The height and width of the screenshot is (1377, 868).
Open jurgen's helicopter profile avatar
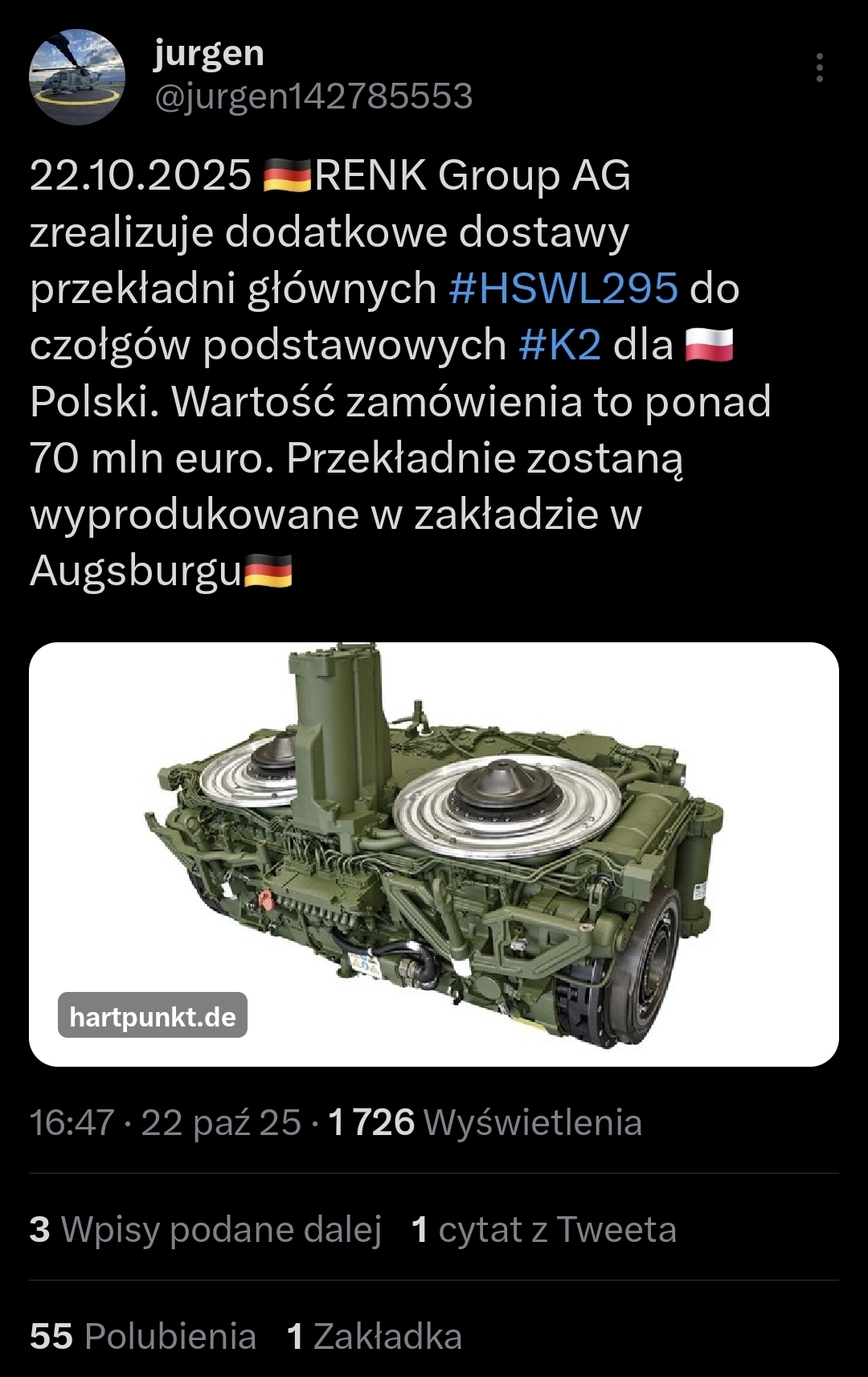(77, 77)
